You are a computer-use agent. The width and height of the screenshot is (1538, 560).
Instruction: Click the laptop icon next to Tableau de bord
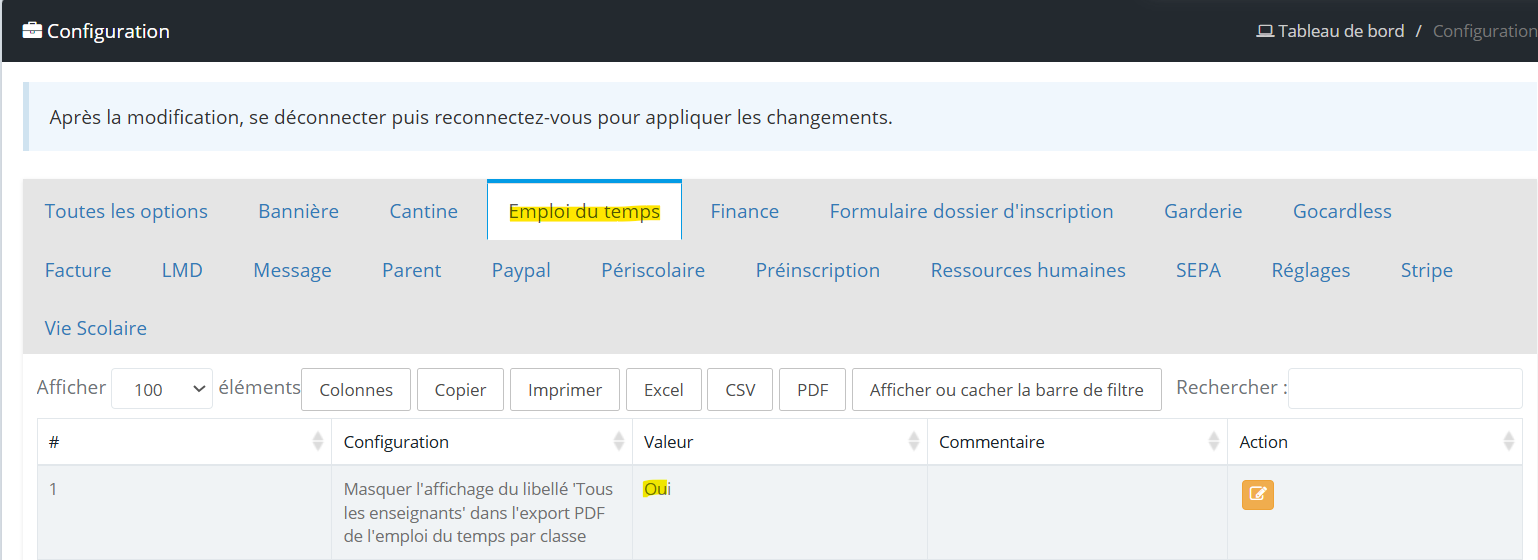pyautogui.click(x=1265, y=31)
